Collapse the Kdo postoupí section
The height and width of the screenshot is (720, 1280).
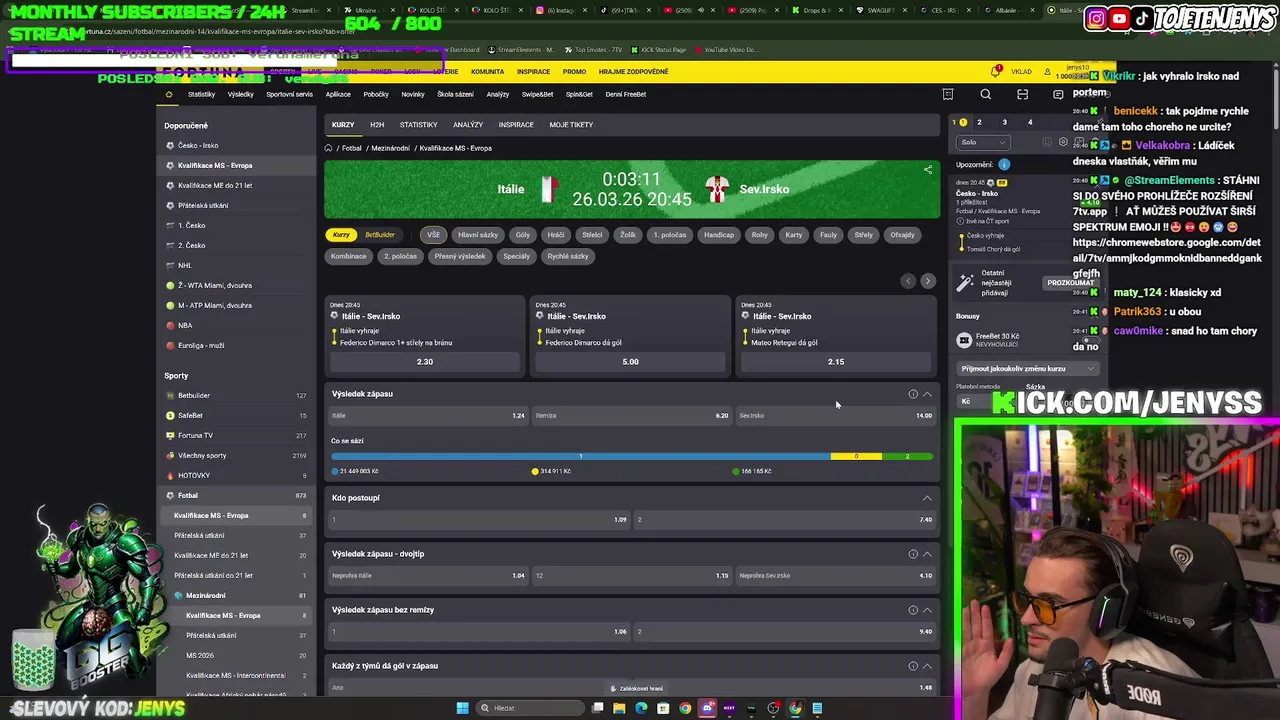(x=927, y=498)
